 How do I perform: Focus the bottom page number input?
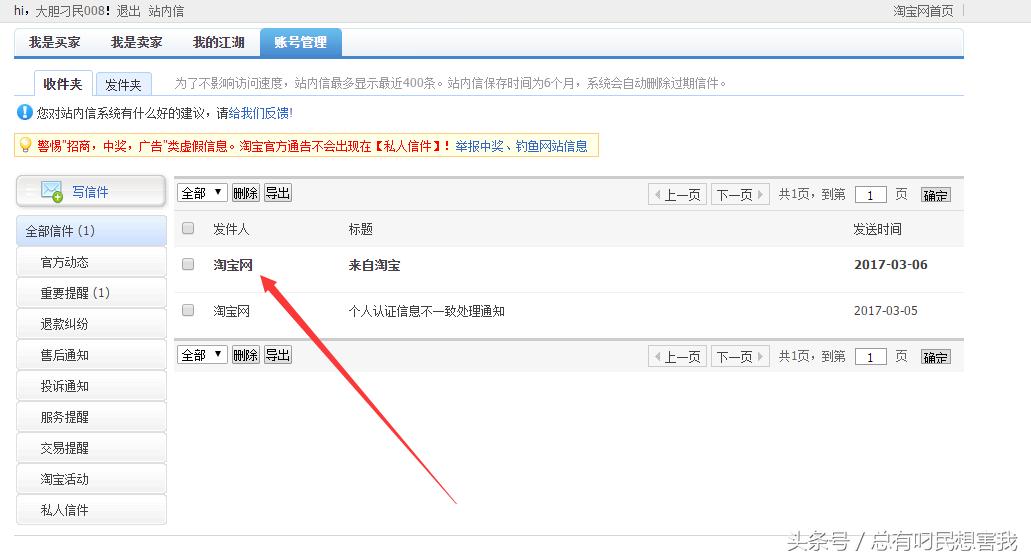coord(871,357)
